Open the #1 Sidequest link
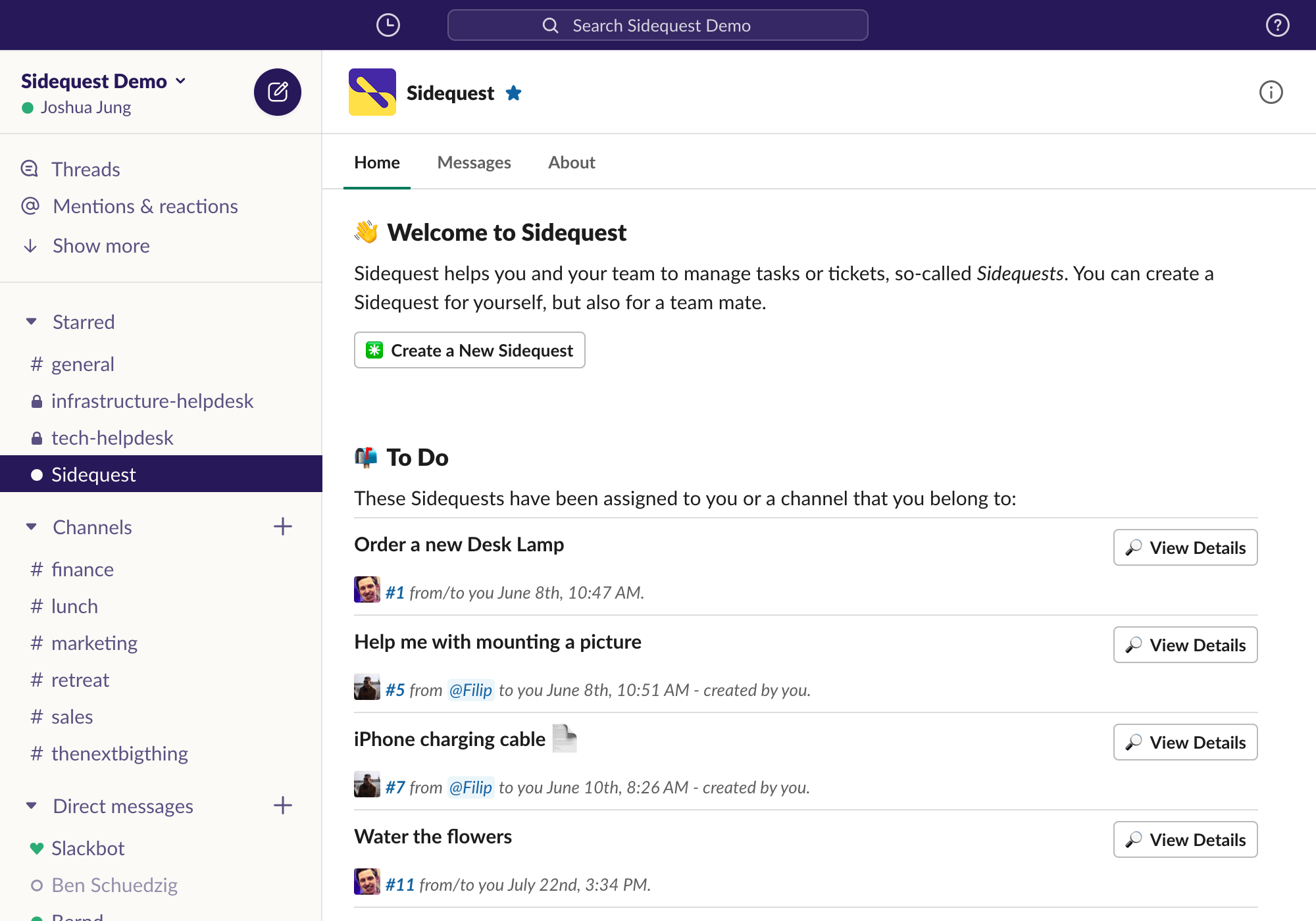1316x921 pixels. (x=395, y=592)
